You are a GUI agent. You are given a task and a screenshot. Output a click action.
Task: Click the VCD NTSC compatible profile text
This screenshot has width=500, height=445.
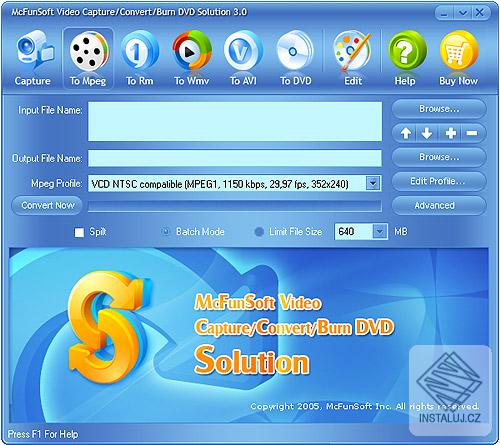[x=220, y=184]
